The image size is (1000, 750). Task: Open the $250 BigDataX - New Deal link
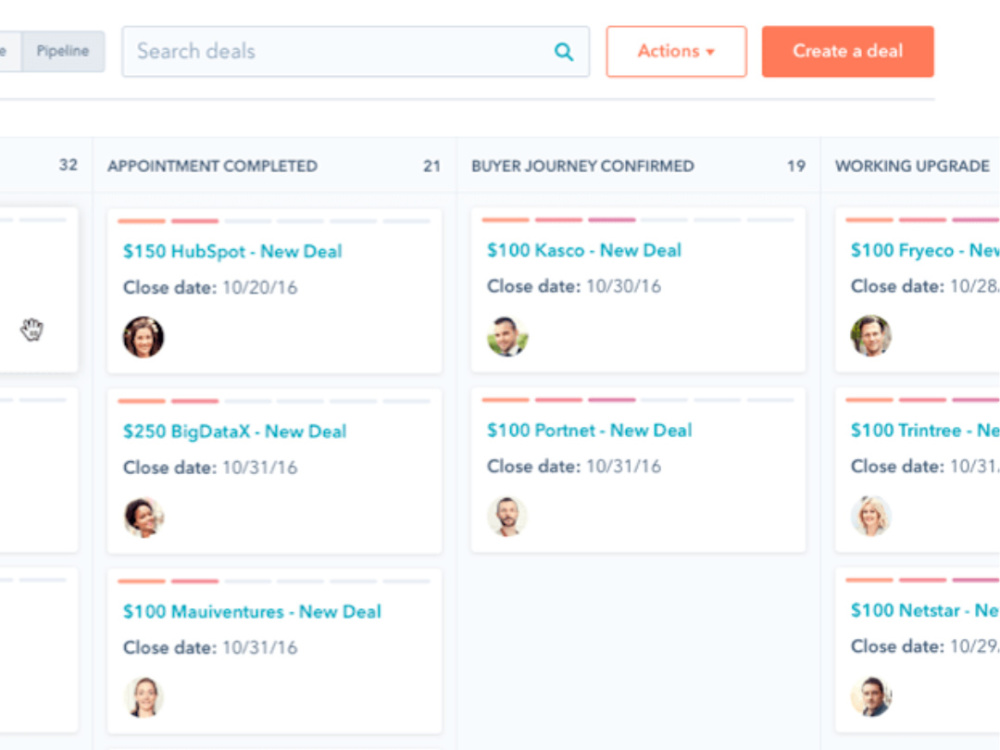[235, 432]
